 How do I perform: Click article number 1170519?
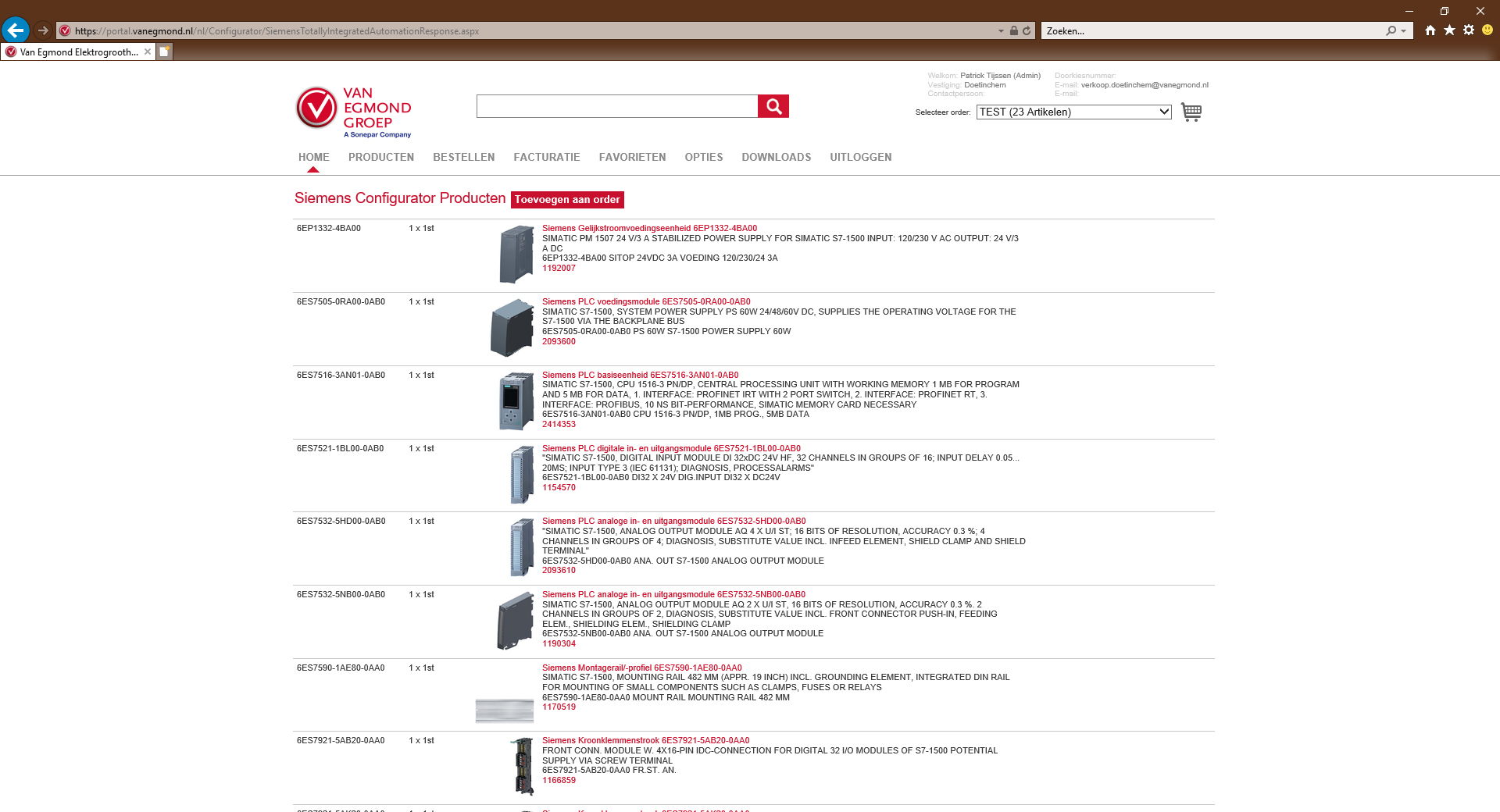tap(559, 707)
